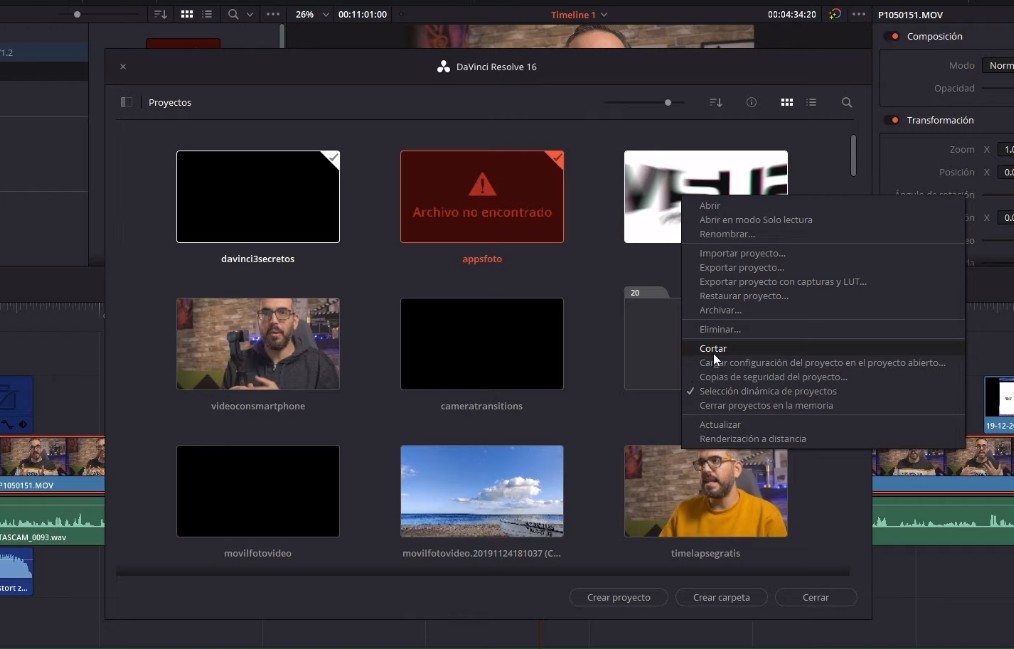This screenshot has width=1014, height=649.
Task: Switch project manager to list view
Action: point(811,102)
